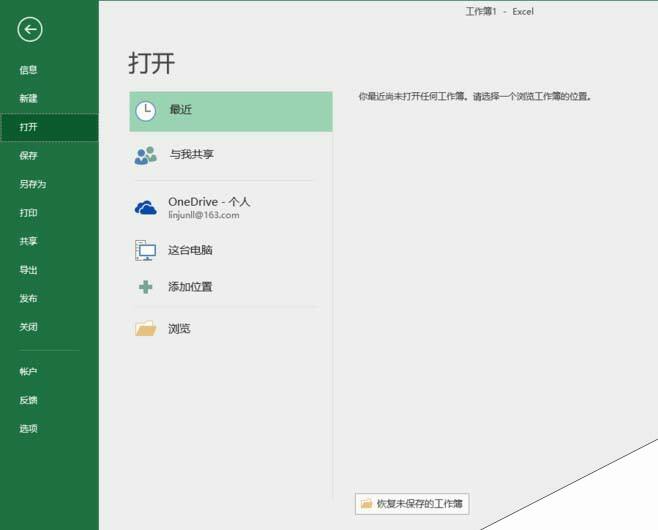Click the OneDrive cloud icon

pyautogui.click(x=146, y=208)
